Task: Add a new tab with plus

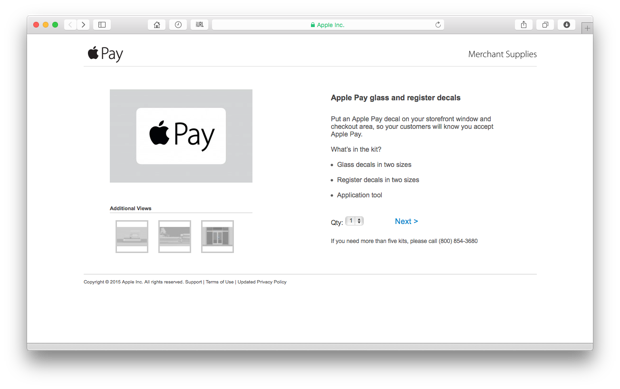Action: click(587, 28)
